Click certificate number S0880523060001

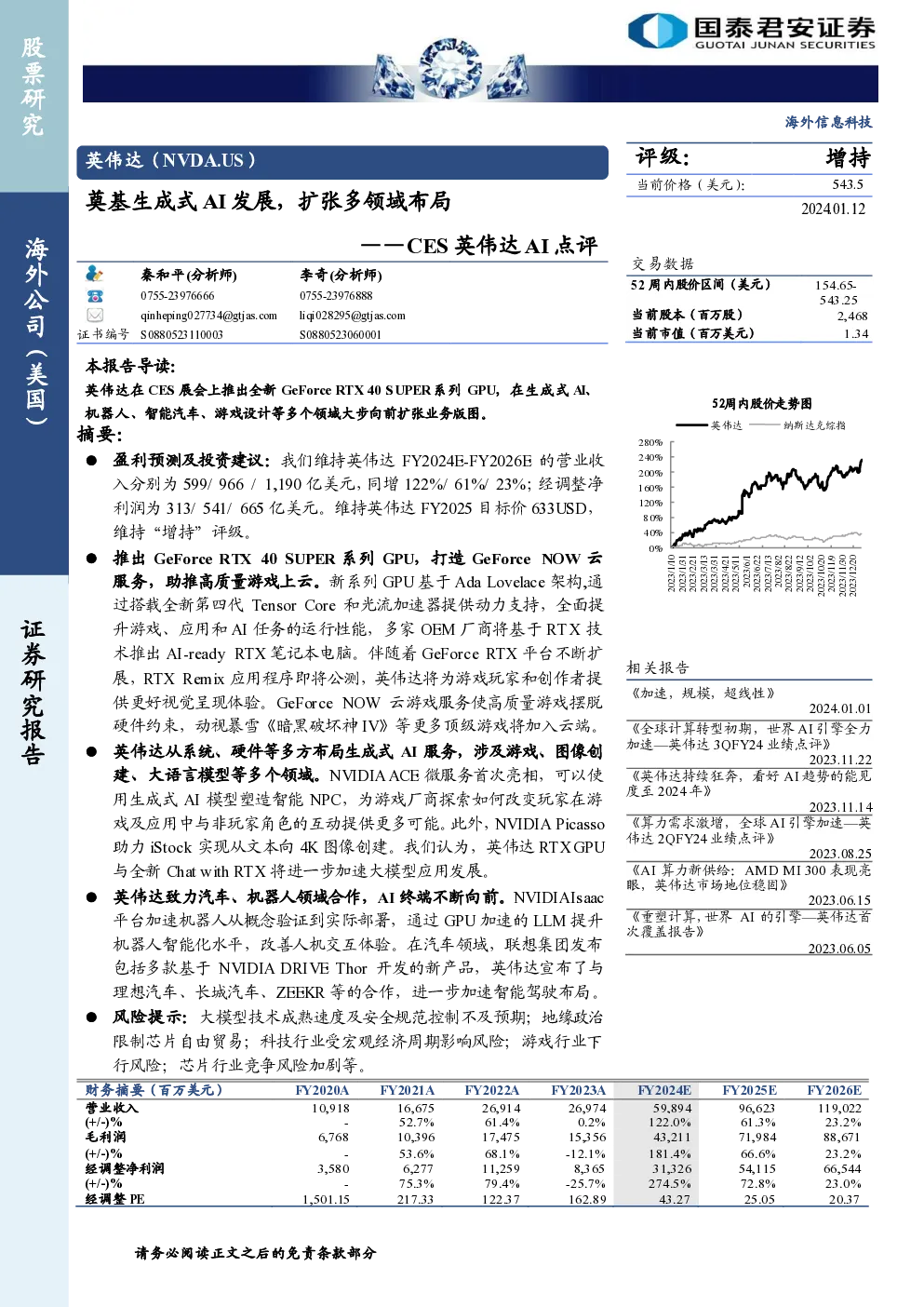(x=341, y=335)
